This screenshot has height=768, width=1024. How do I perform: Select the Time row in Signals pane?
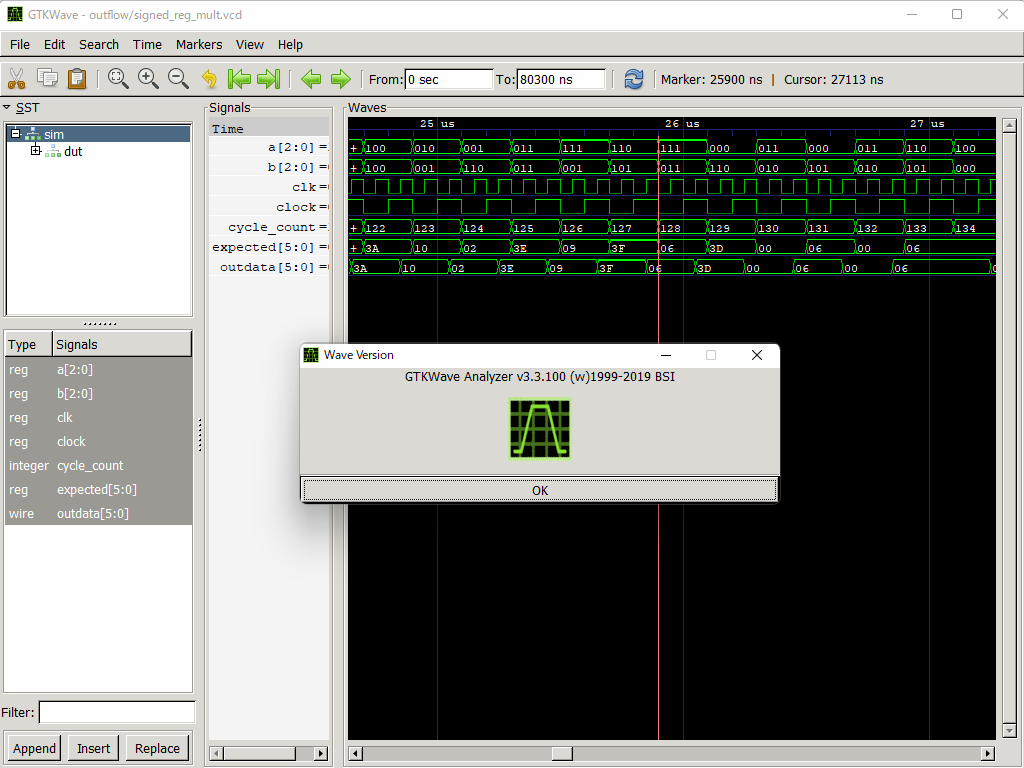(x=269, y=129)
